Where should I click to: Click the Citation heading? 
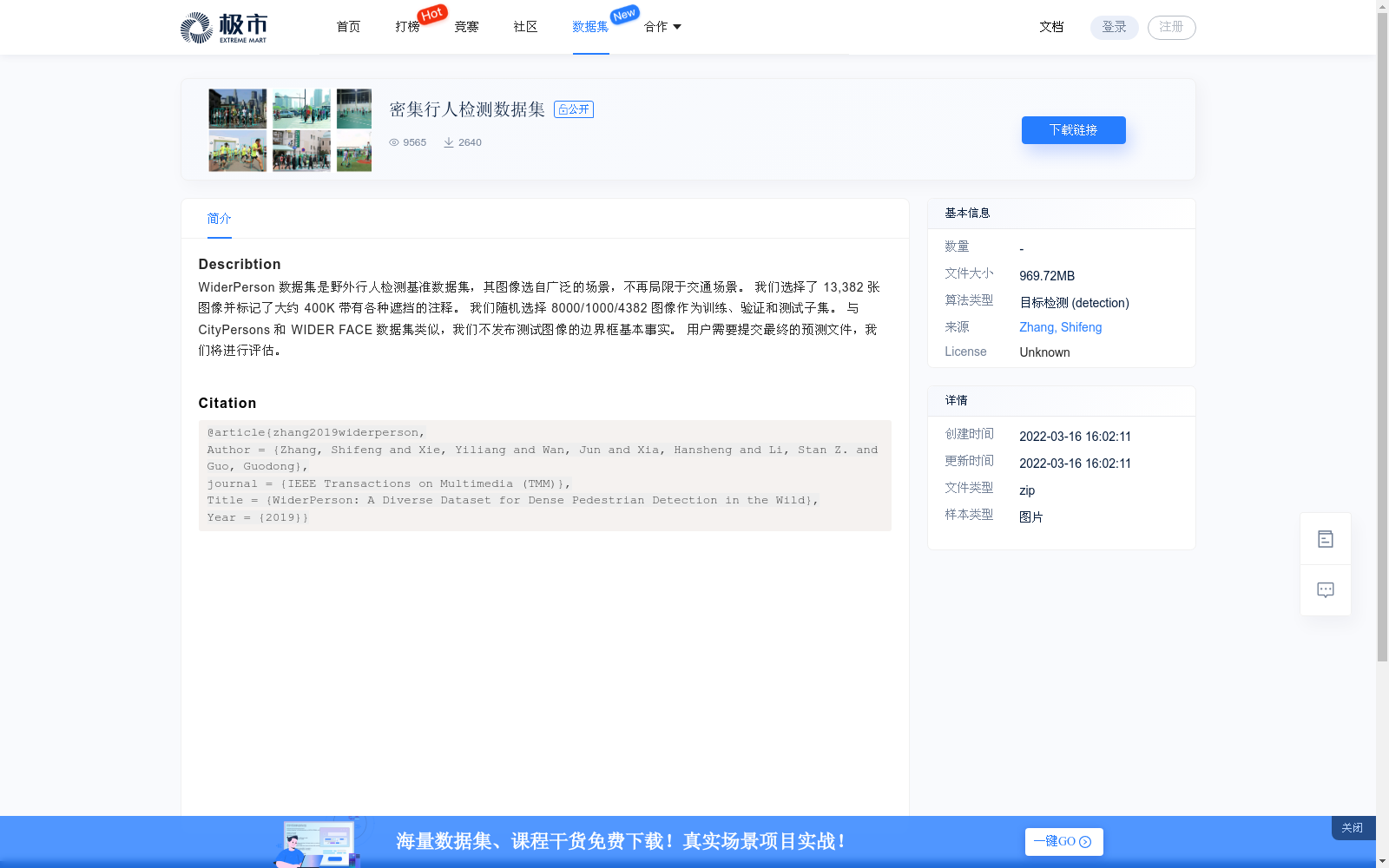(227, 403)
